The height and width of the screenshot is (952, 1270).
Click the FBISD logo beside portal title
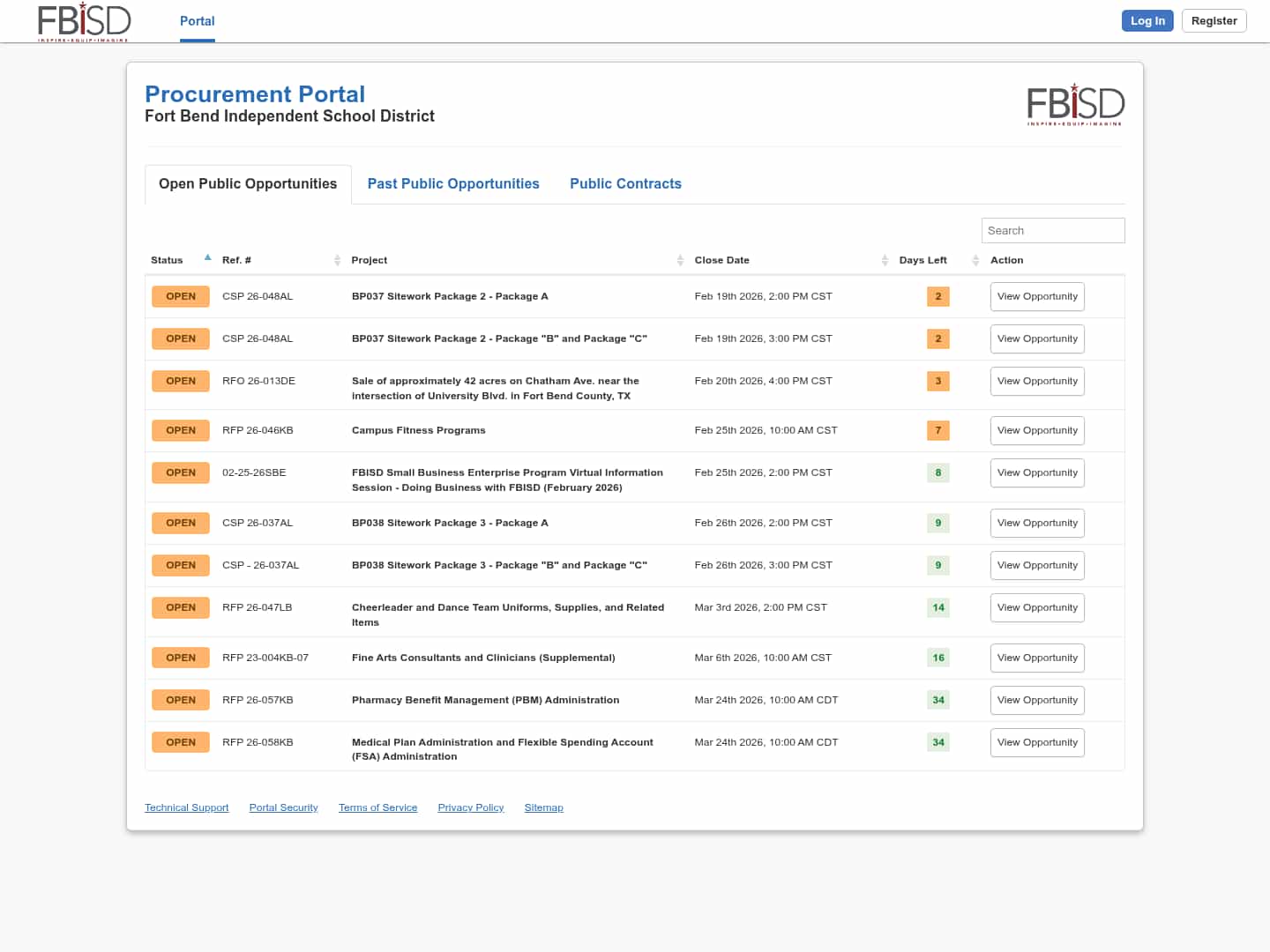(x=1075, y=104)
